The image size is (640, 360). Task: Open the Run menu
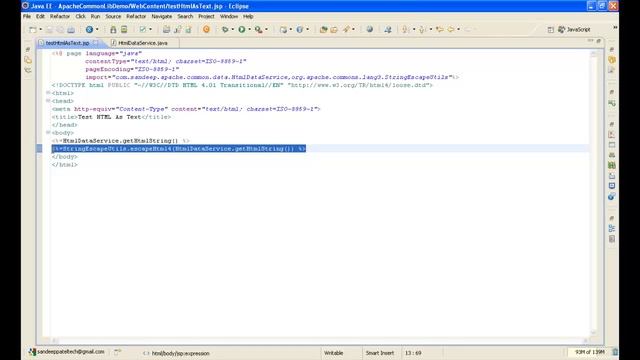[x=95, y=16]
